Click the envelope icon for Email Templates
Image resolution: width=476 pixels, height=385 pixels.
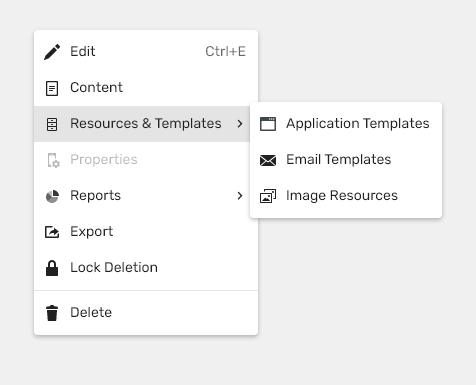click(x=268, y=160)
